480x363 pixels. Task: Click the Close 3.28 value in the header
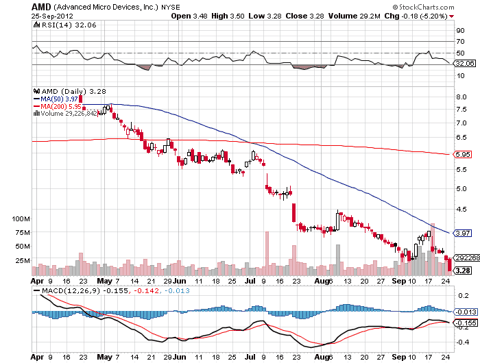(305, 16)
